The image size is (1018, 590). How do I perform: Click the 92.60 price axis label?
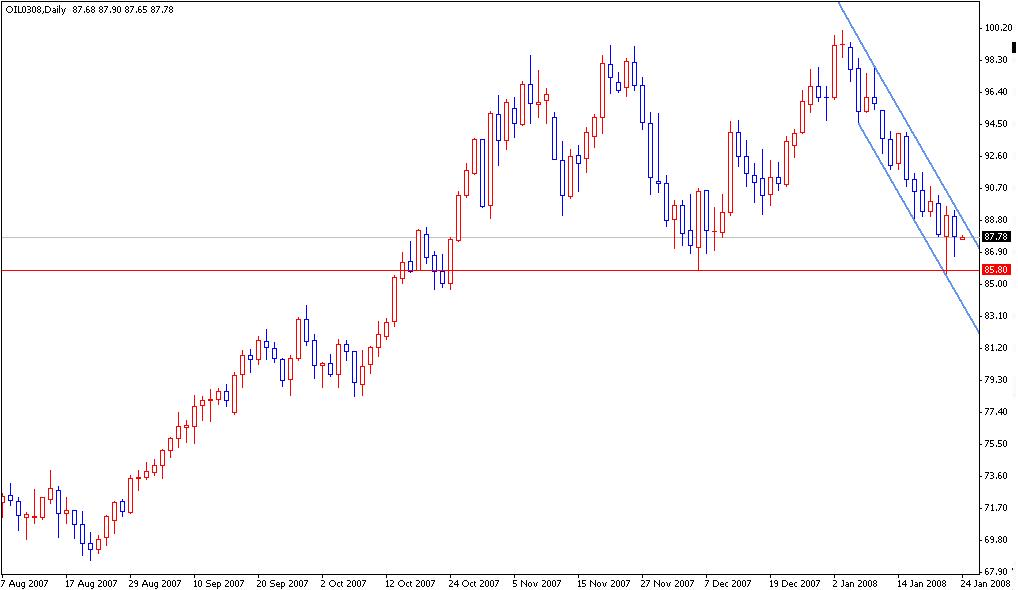(997, 156)
